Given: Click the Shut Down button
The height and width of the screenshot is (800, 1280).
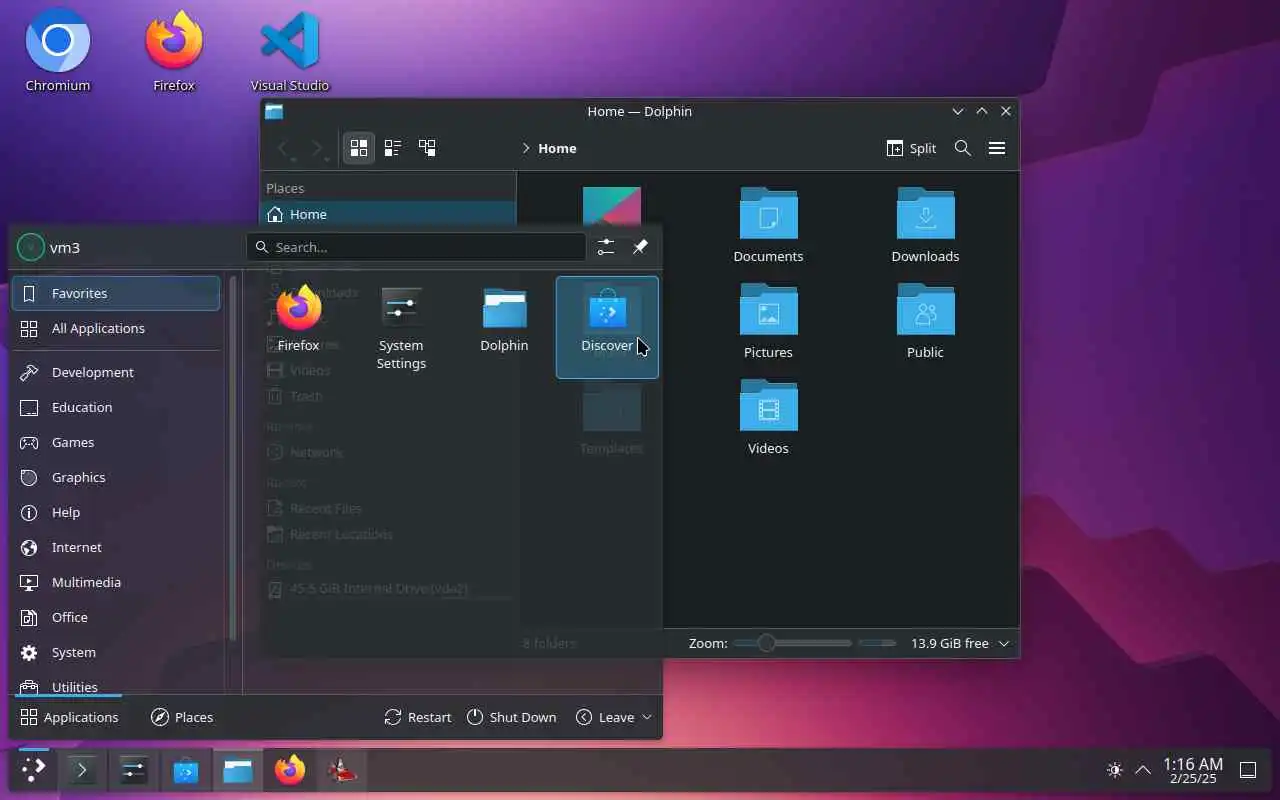Looking at the screenshot, I should click(511, 717).
